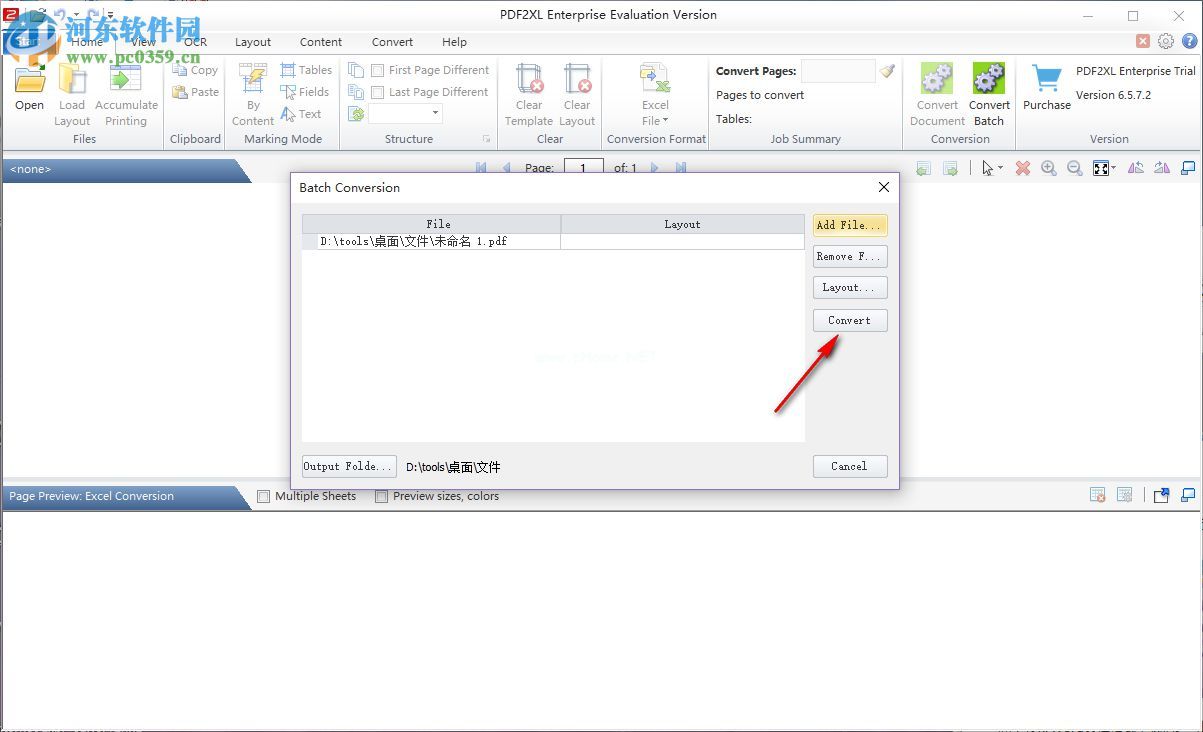1203x732 pixels.
Task: Click the Open folder icon
Action: (29, 80)
